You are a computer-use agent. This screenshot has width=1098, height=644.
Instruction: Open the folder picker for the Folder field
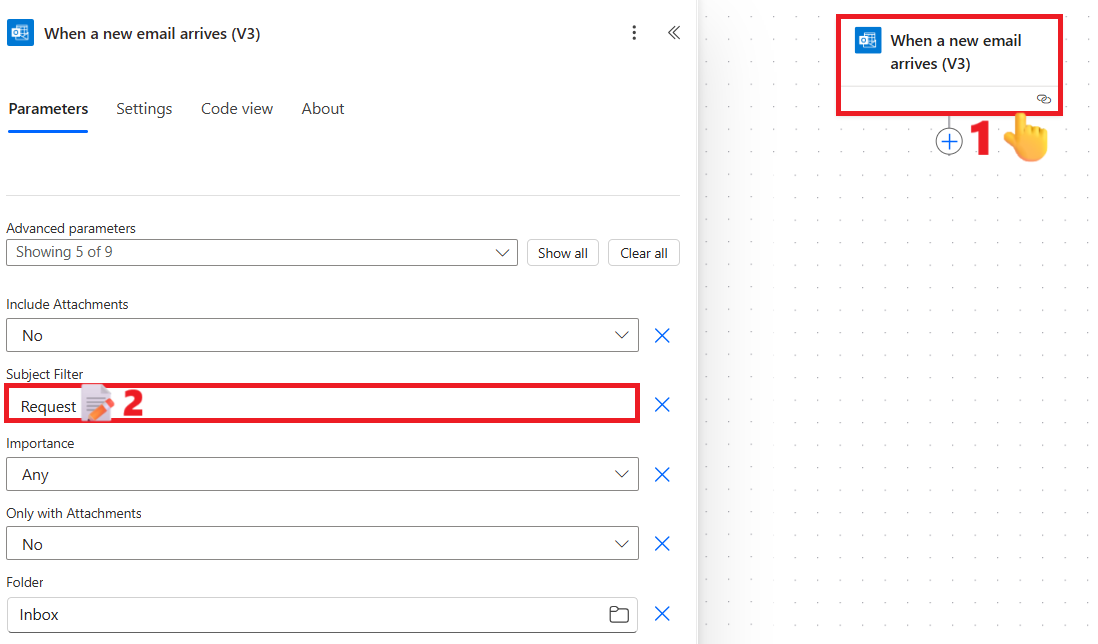pyautogui.click(x=618, y=614)
